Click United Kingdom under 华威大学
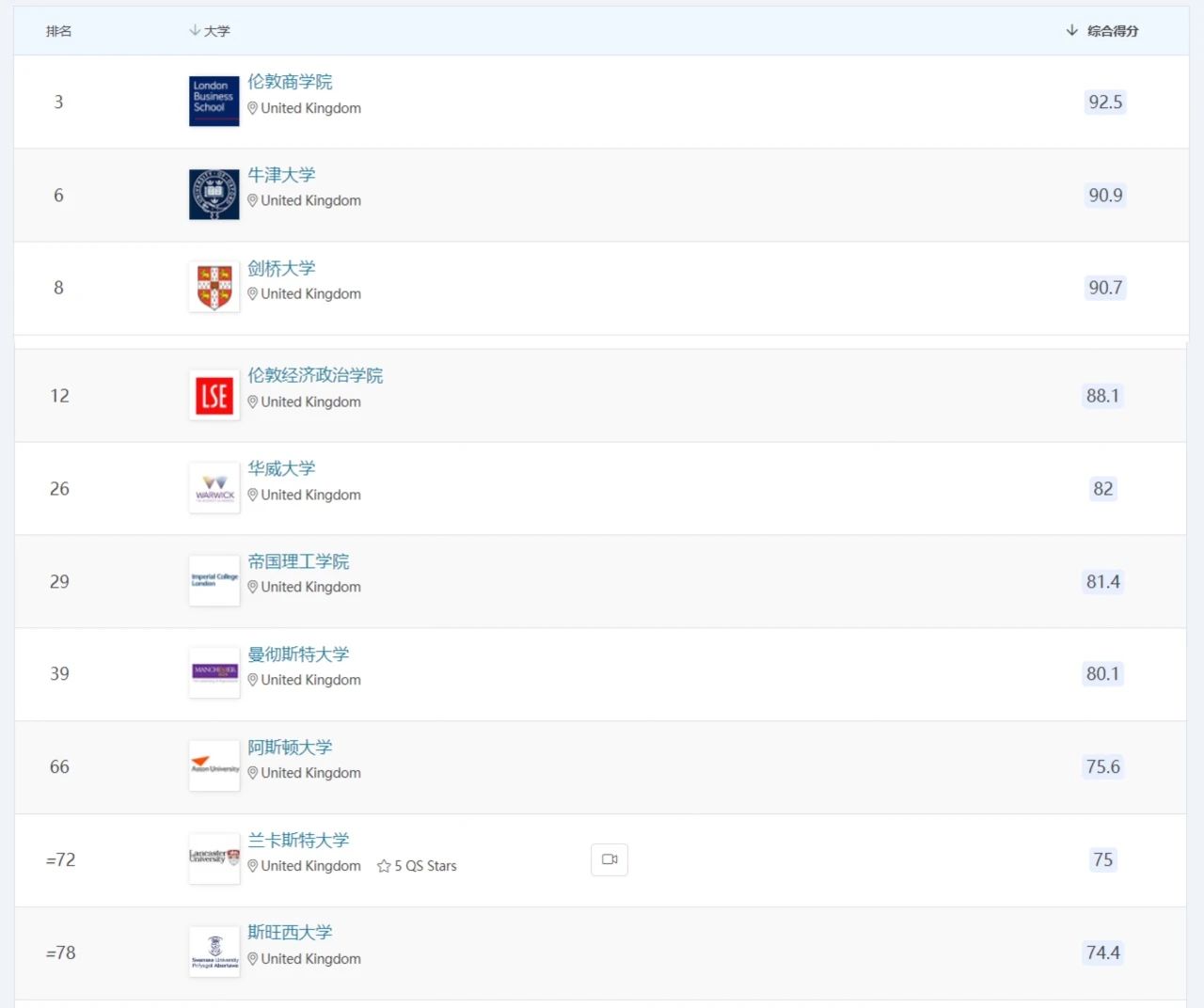This screenshot has width=1204, height=1008. pos(311,495)
